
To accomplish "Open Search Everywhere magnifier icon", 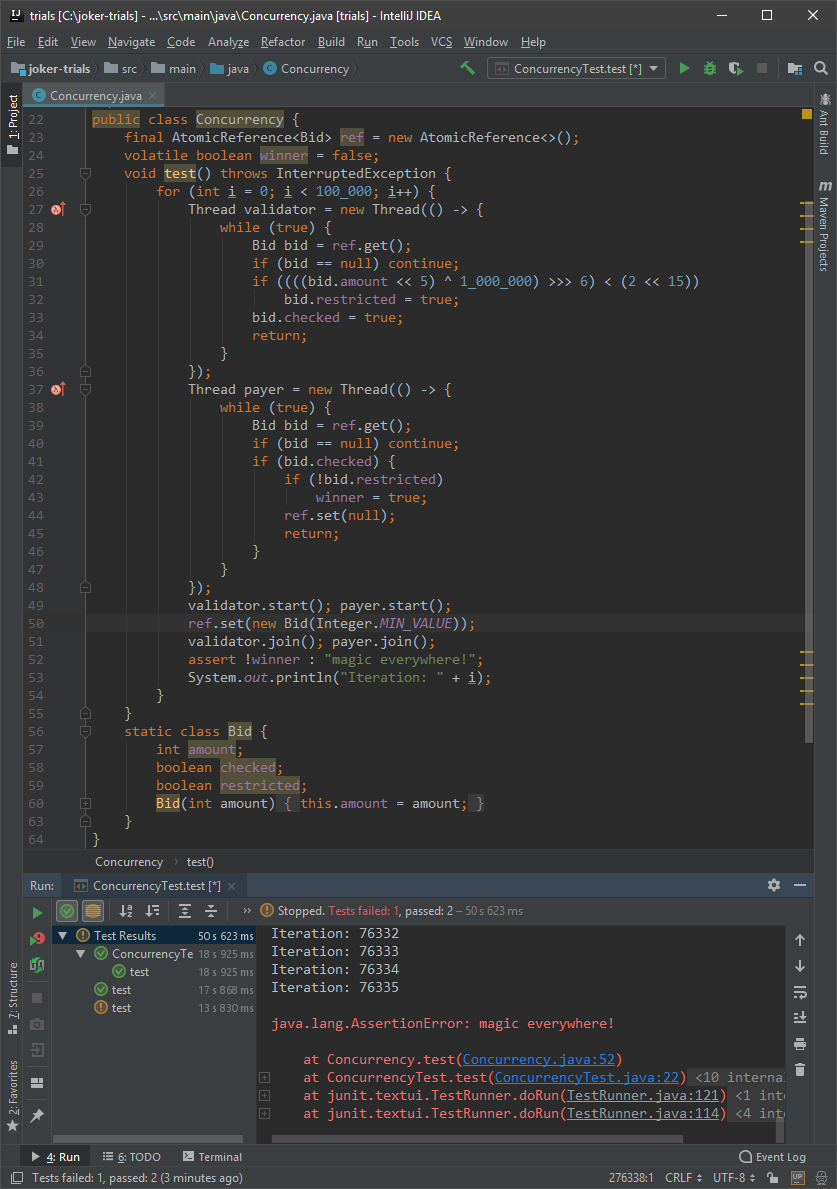I will pyautogui.click(x=820, y=68).
